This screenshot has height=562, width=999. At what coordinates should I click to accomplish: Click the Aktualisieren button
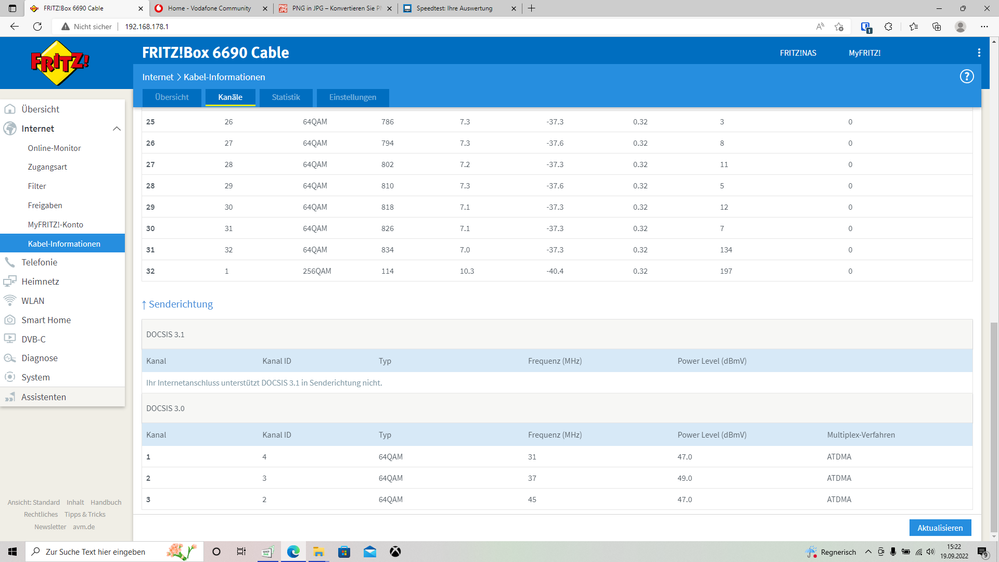pos(940,528)
